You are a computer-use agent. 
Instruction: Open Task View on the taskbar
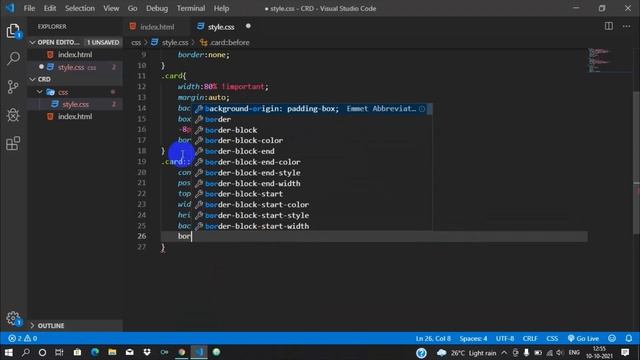click(59, 352)
